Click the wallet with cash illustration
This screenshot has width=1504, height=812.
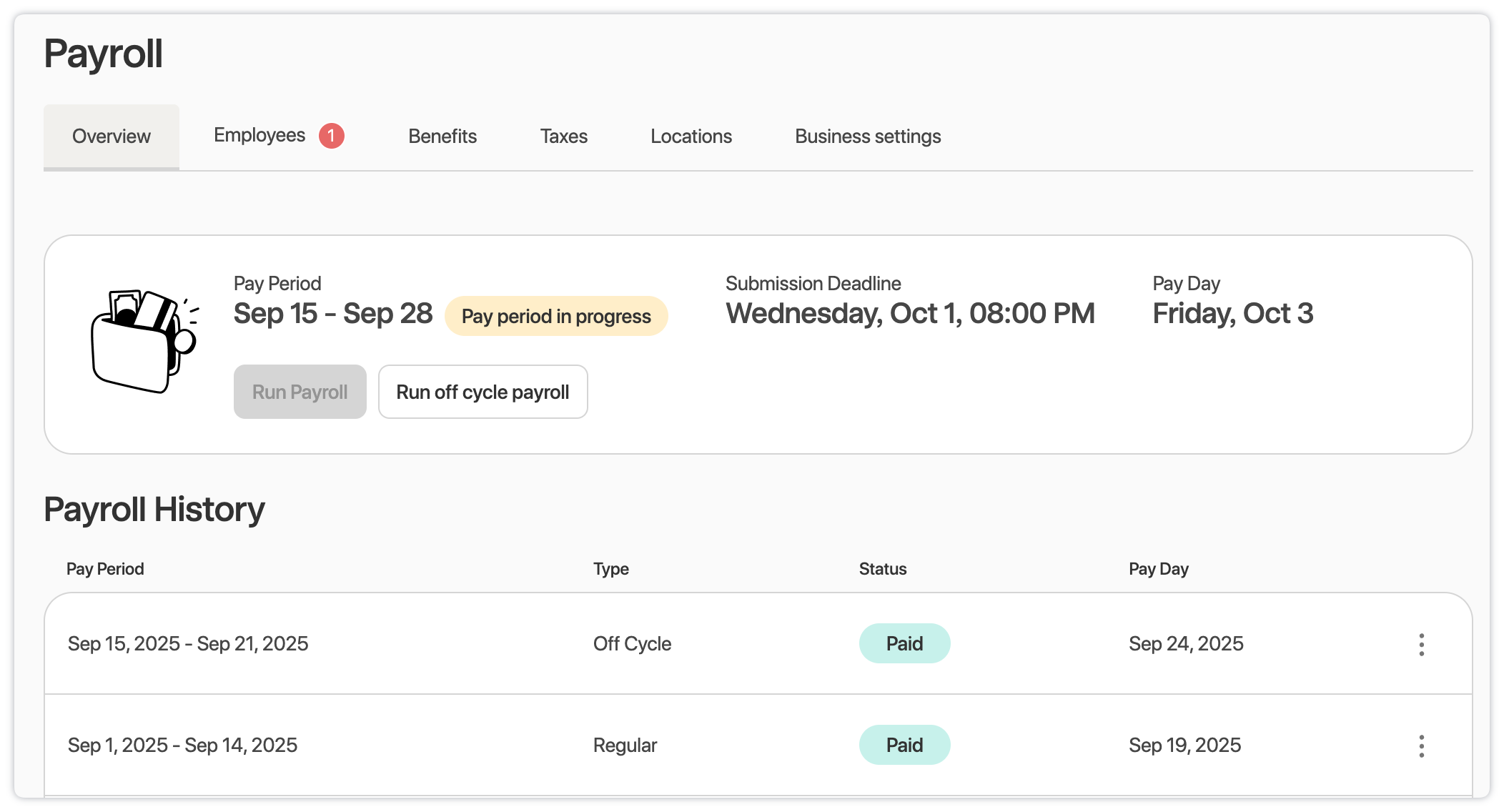coord(144,342)
